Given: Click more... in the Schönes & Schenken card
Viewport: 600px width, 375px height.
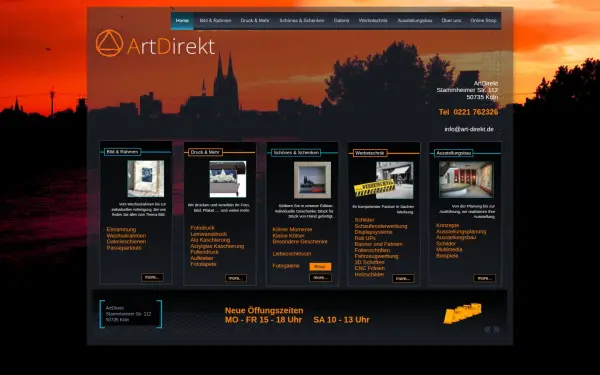Looking at the screenshot, I should point(320,278).
